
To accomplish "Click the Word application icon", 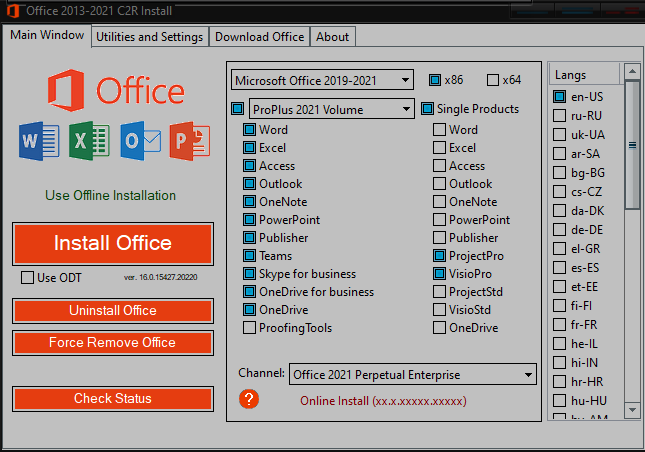I will coord(39,141).
